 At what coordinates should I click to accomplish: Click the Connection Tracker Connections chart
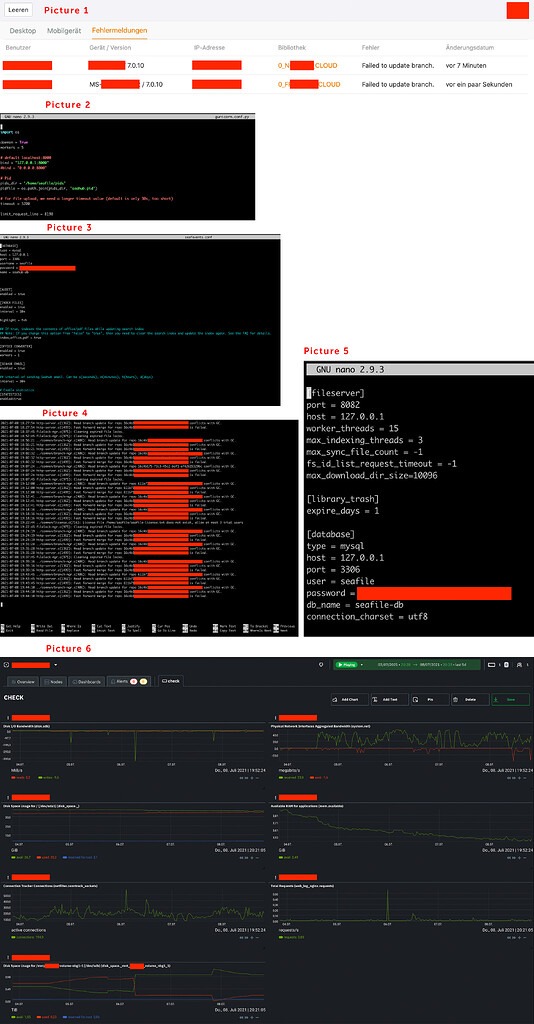(x=136, y=905)
